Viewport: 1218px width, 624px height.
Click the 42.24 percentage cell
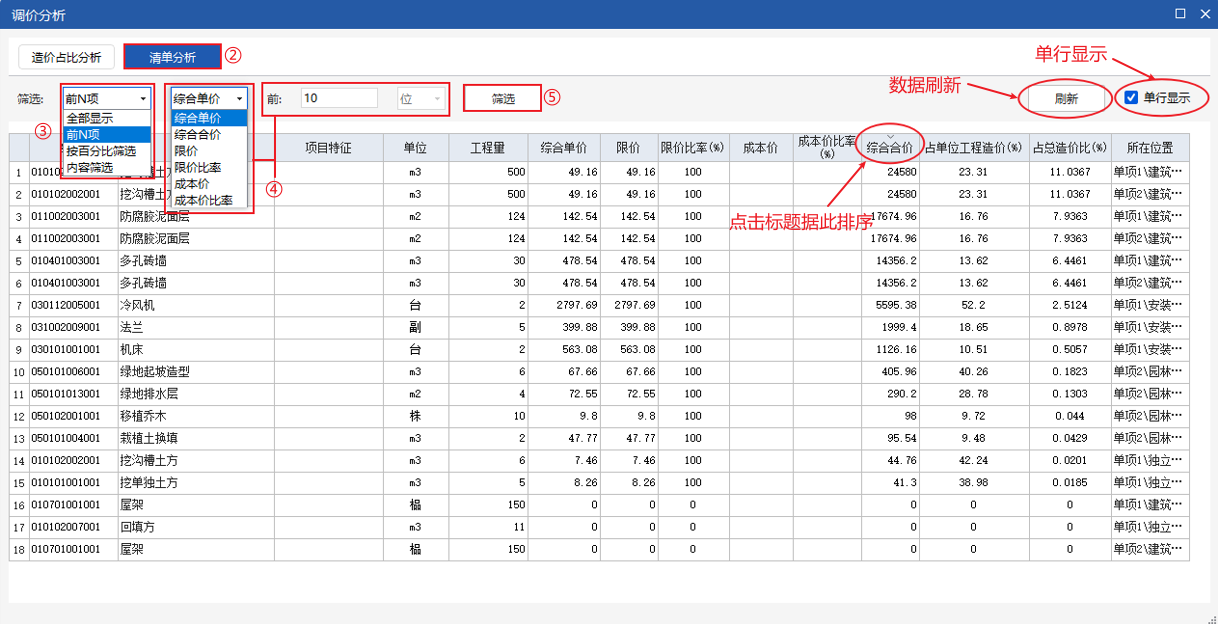pyautogui.click(x=975, y=461)
